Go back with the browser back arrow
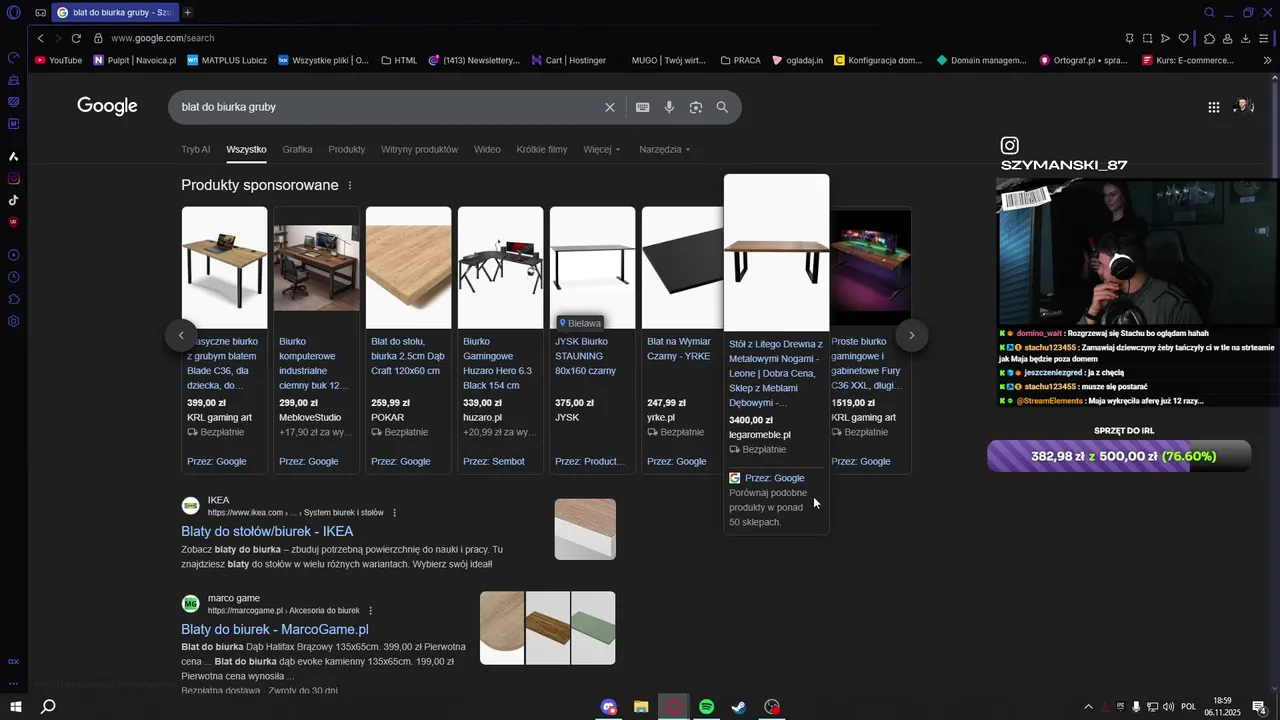1280x720 pixels. [x=40, y=38]
